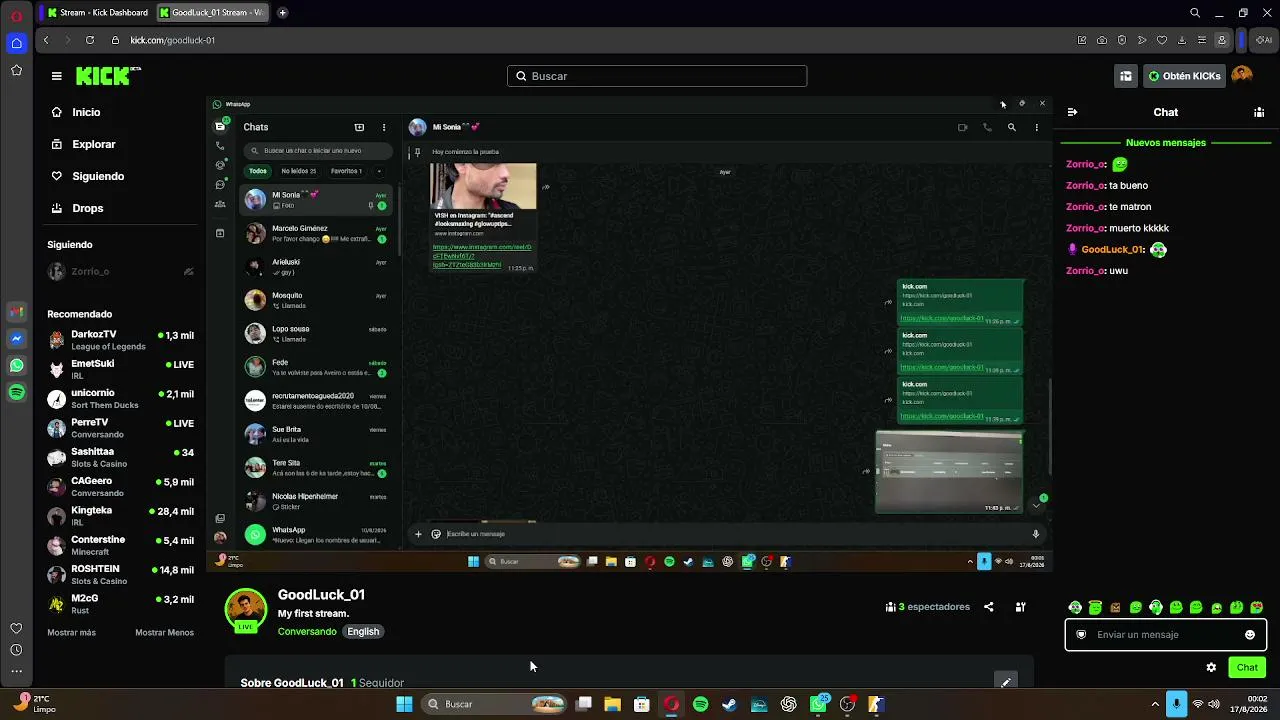1280x720 pixels.
Task: Show the chat users list
Action: coord(1259,112)
